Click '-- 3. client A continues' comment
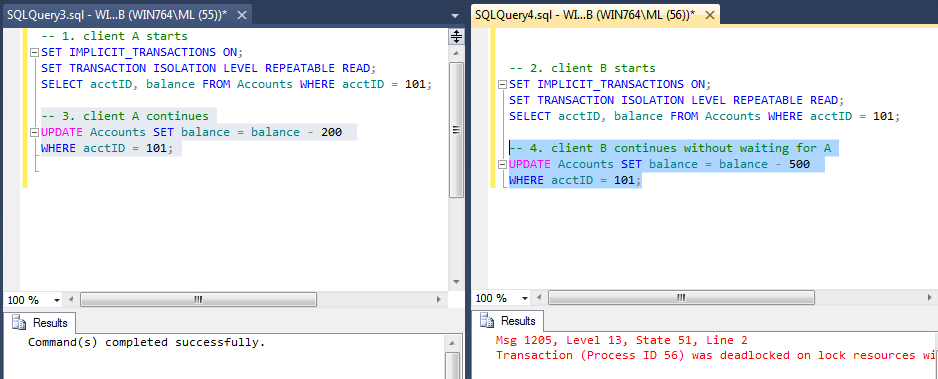The image size is (938, 379). point(125,116)
